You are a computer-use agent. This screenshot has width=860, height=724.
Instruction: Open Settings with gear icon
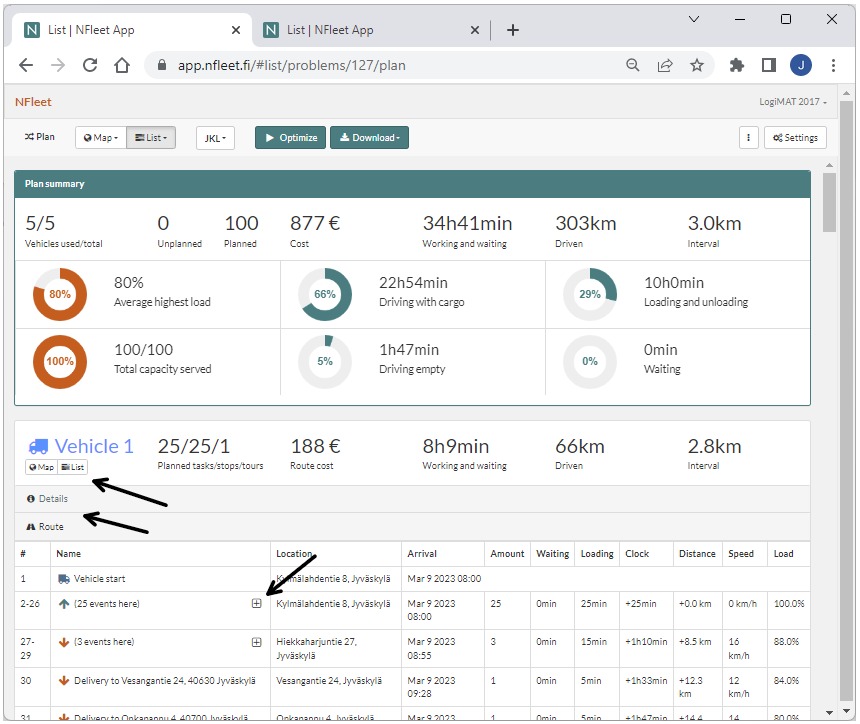[x=795, y=138]
